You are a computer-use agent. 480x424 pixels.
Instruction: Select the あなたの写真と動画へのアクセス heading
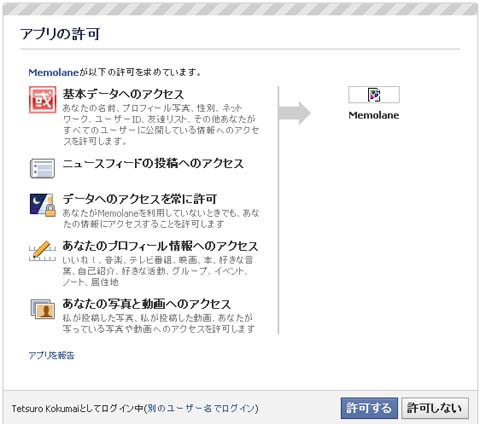pos(146,304)
